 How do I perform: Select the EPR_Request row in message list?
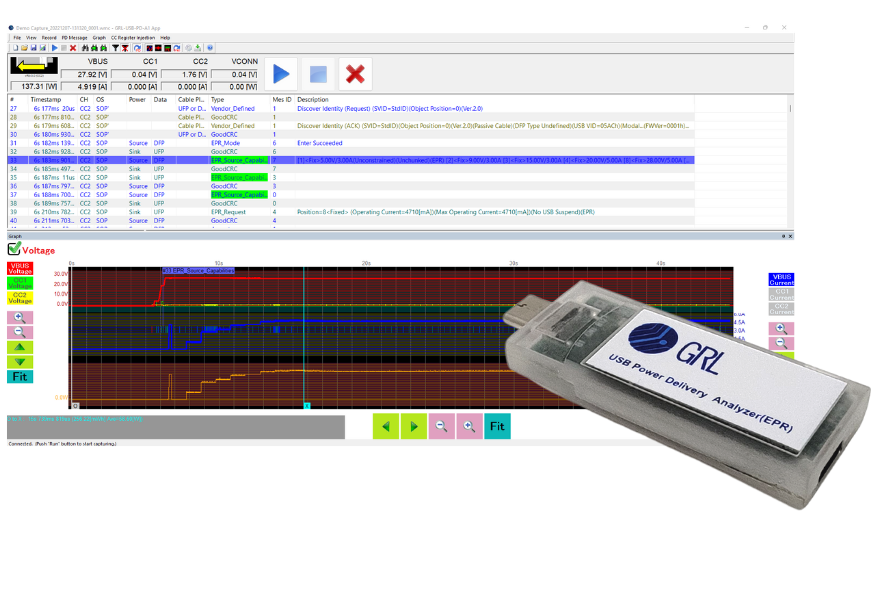(230, 212)
